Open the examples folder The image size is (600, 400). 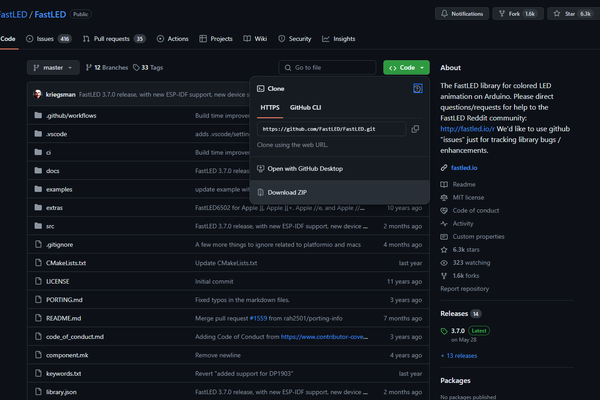coord(59,189)
